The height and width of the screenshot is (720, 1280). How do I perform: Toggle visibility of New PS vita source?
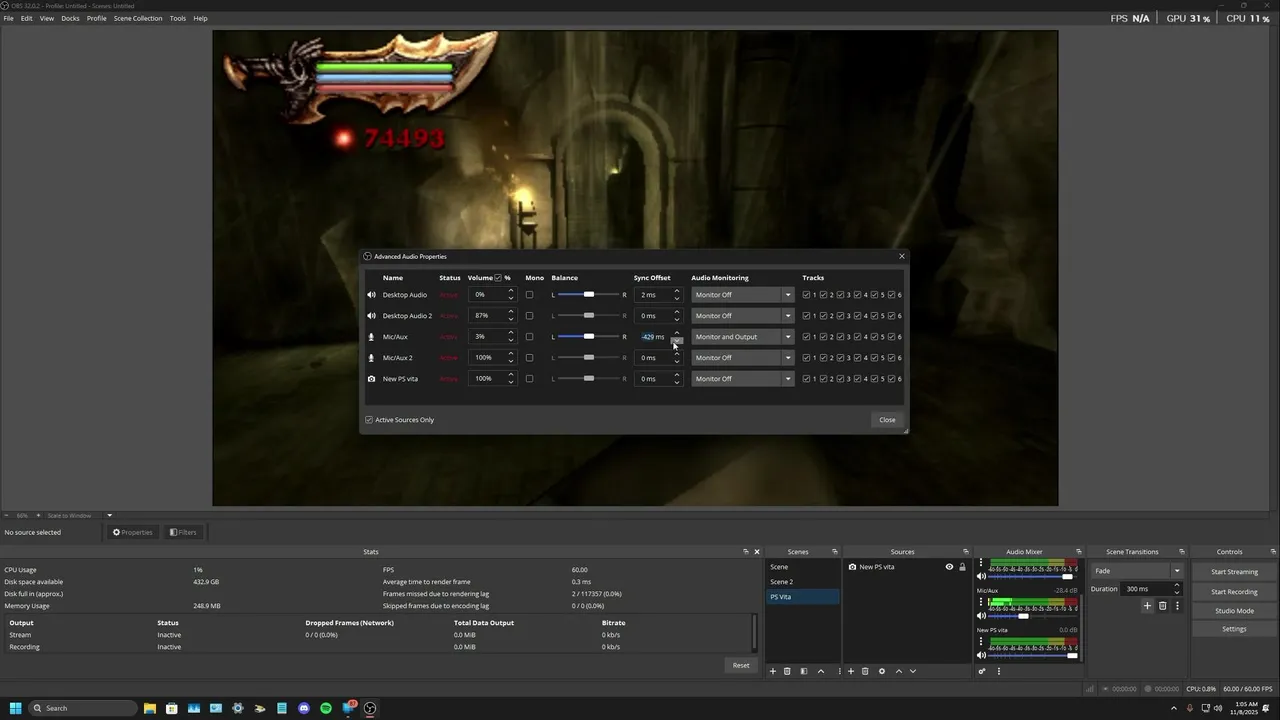[950, 567]
